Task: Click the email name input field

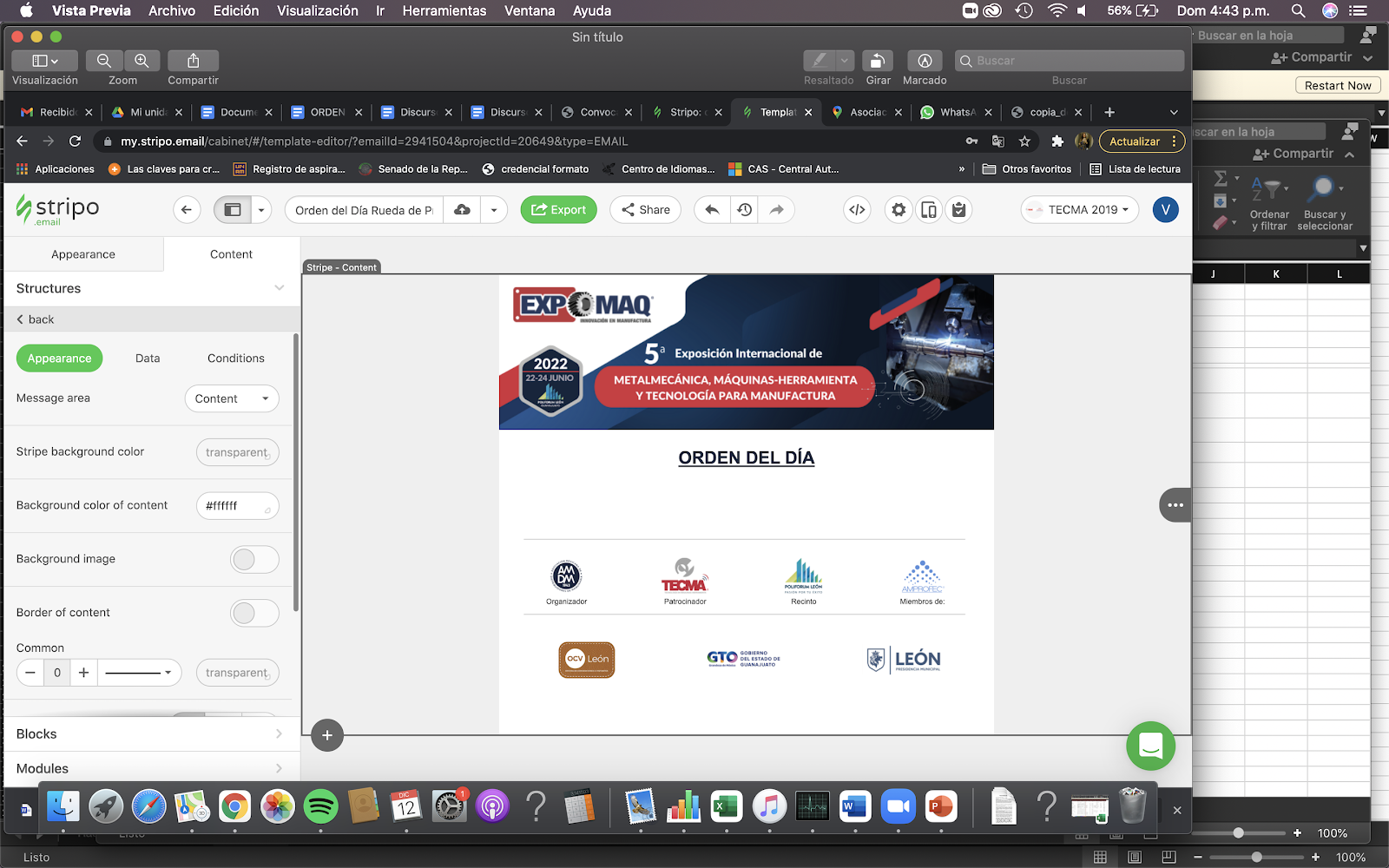Action: [364, 209]
